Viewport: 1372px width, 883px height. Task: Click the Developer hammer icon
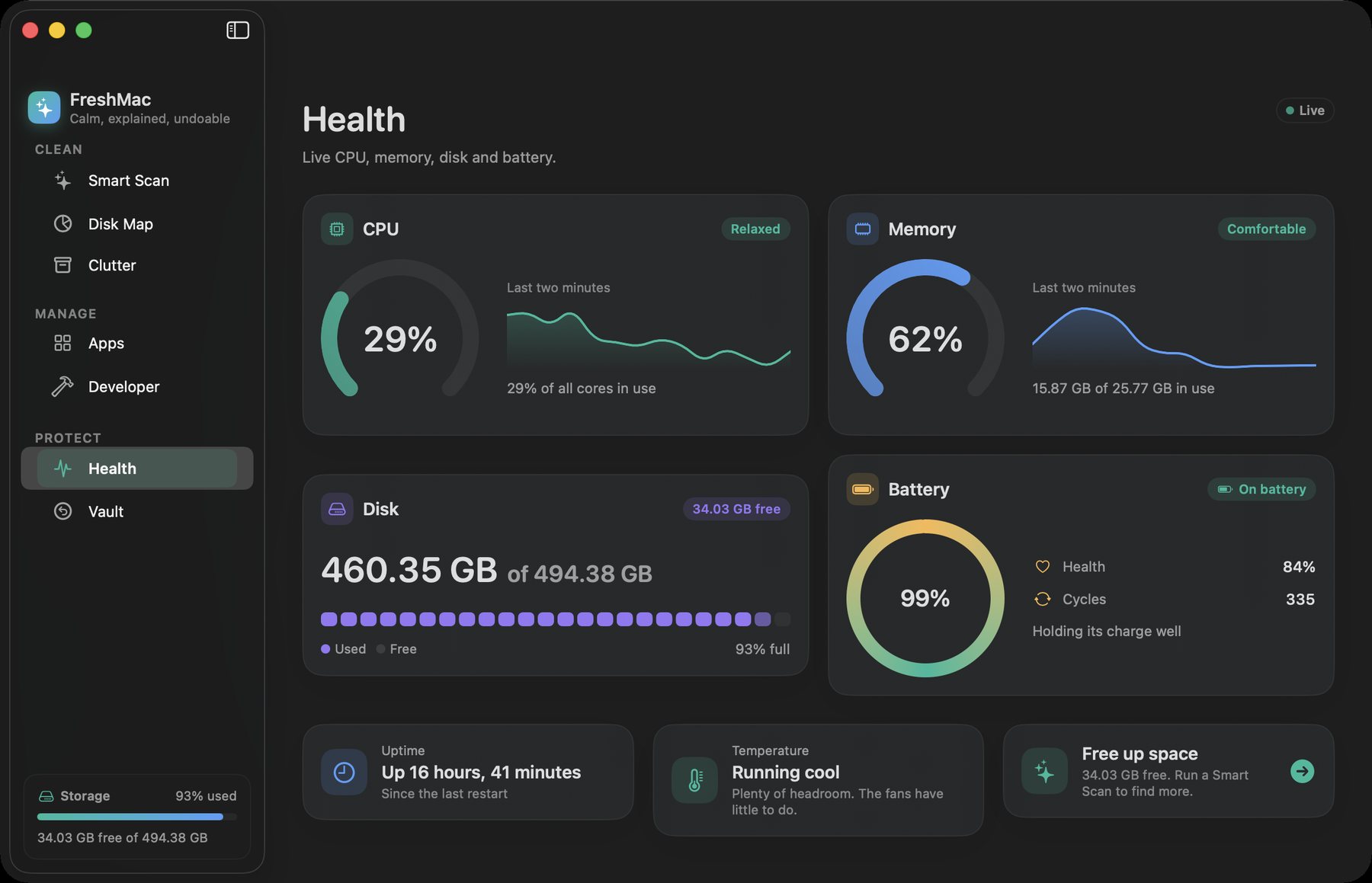click(x=63, y=386)
